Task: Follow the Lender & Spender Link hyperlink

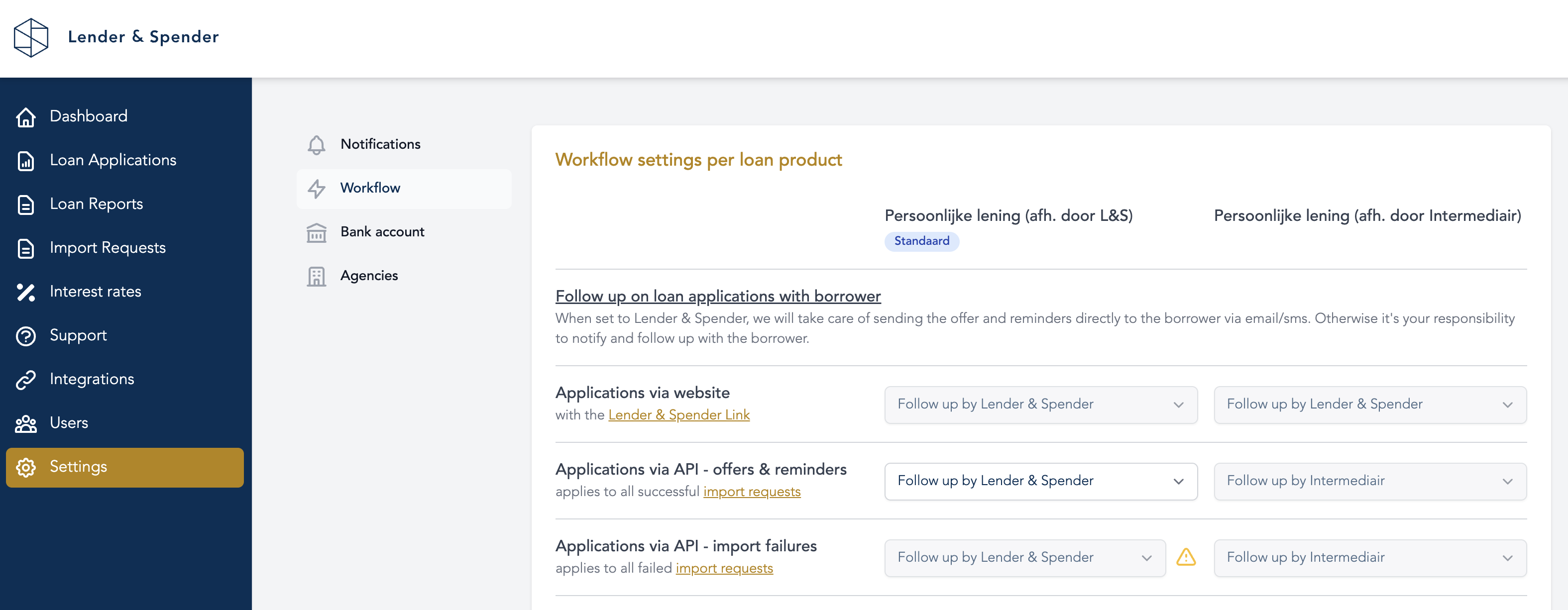Action: pos(678,415)
